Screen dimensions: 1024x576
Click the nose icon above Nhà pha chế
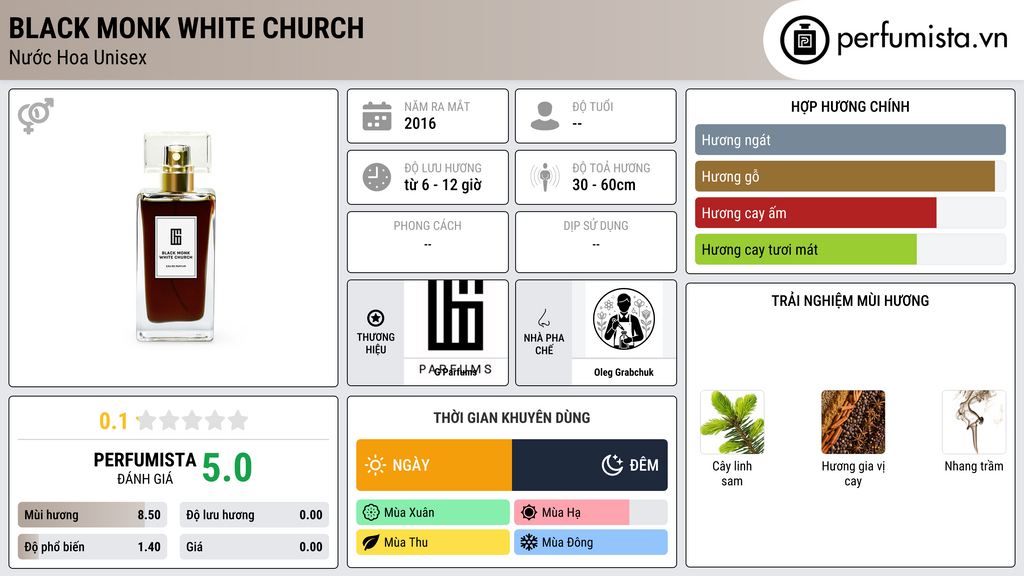click(543, 319)
